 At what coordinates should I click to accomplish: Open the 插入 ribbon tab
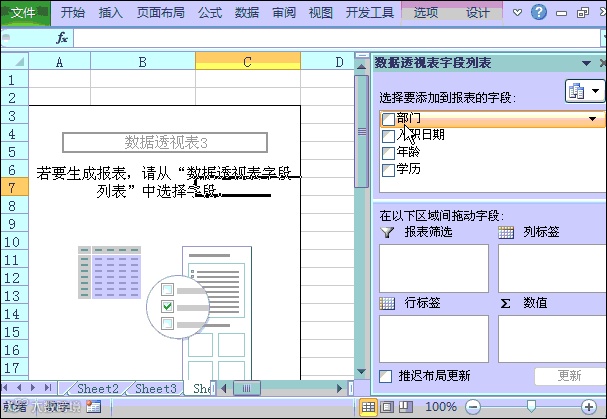(110, 13)
